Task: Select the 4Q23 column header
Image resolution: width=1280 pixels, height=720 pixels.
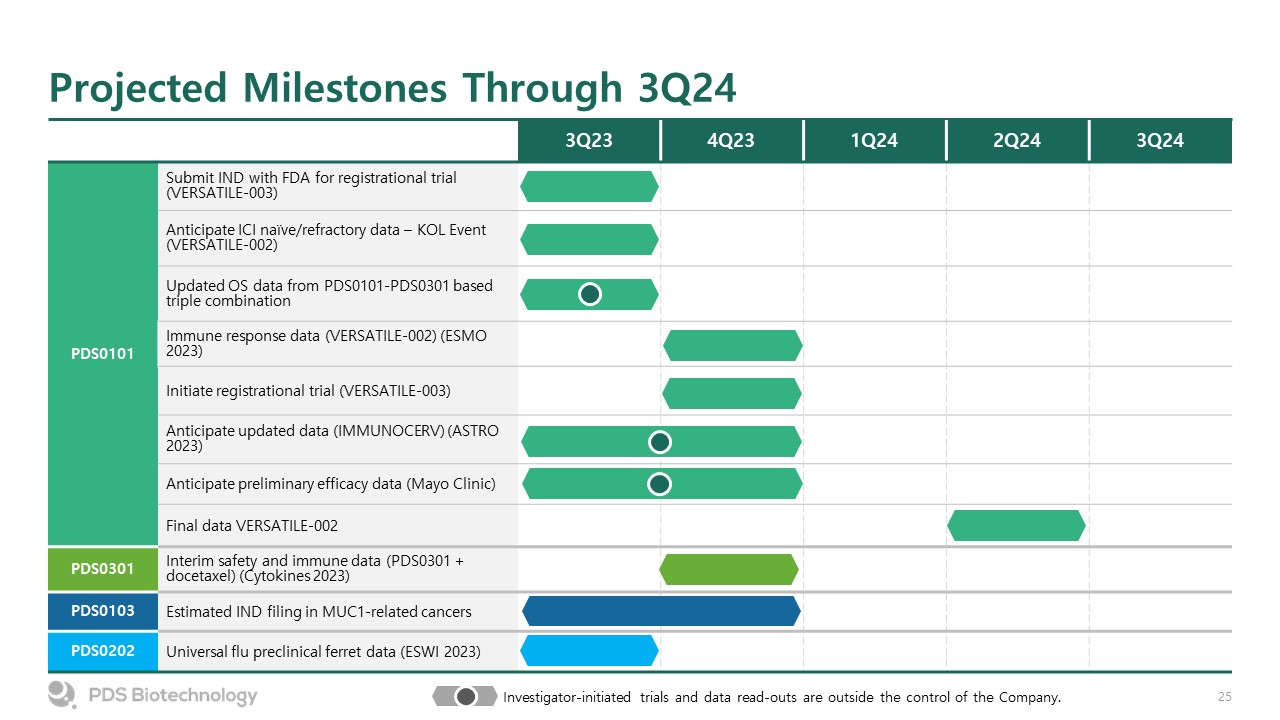Action: pos(731,141)
